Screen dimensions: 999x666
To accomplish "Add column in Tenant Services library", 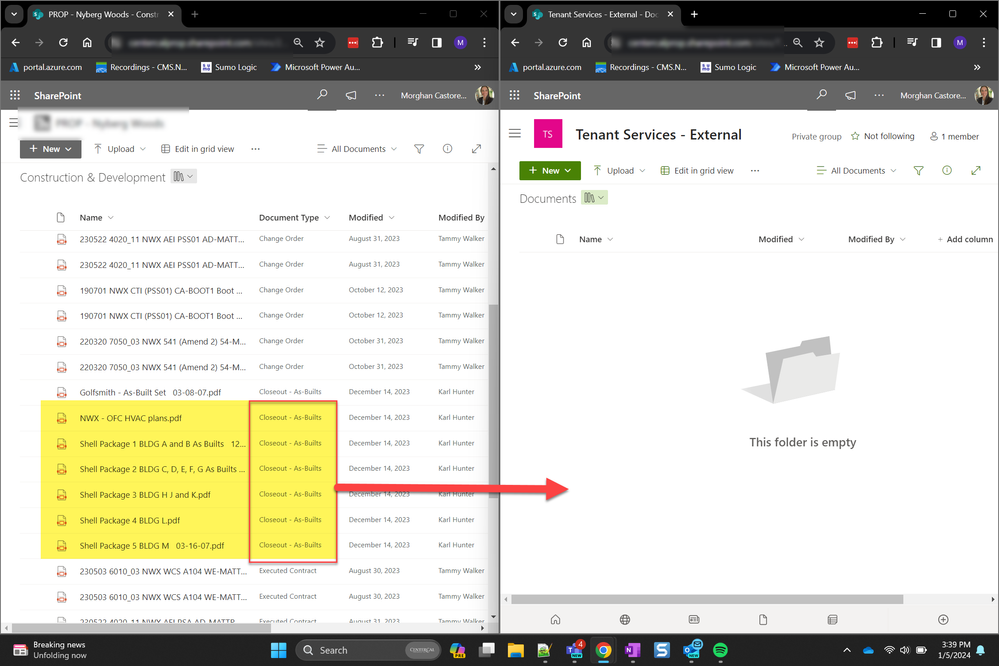I will pyautogui.click(x=965, y=239).
